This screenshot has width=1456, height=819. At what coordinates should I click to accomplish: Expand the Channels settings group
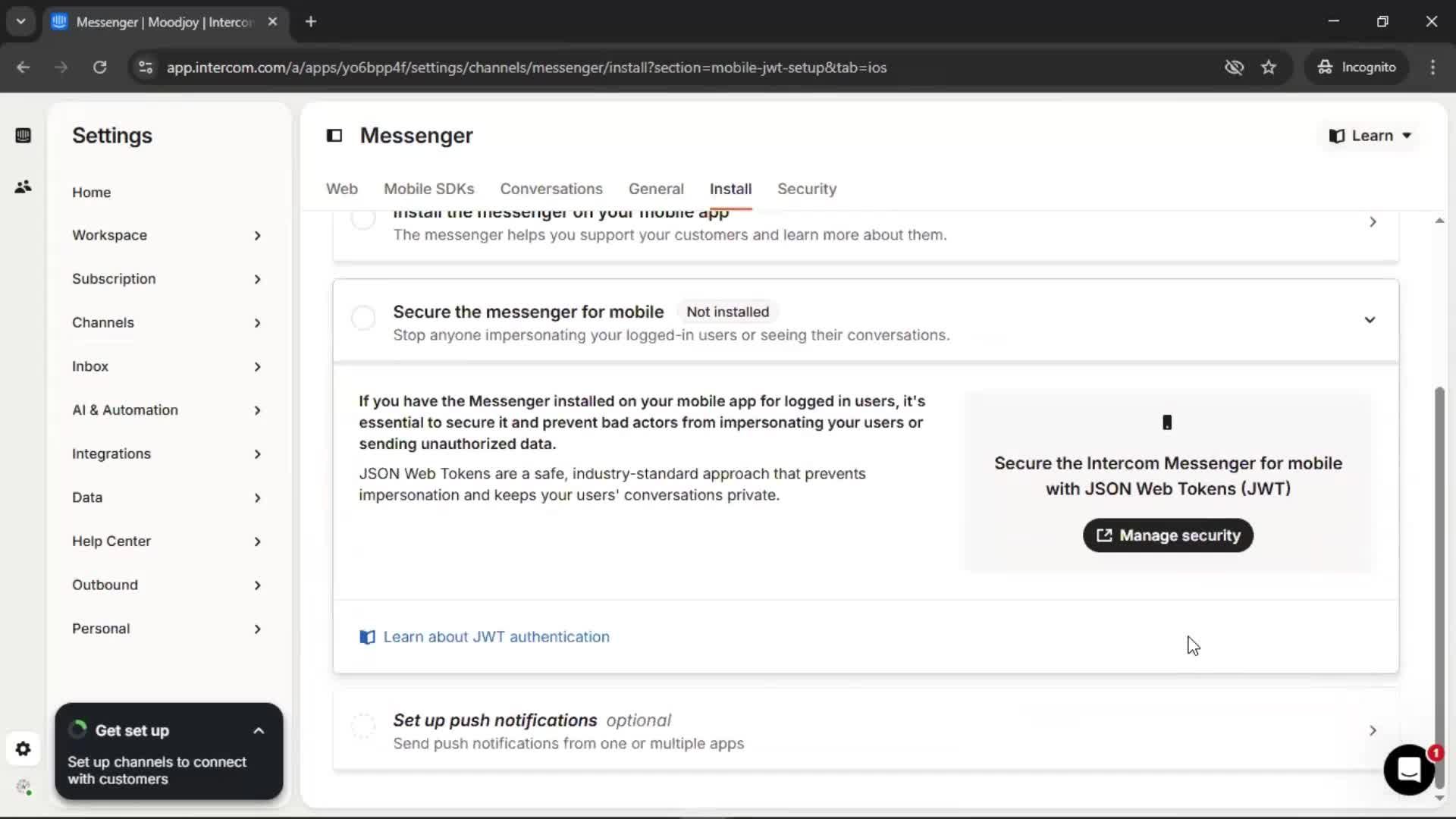(x=166, y=323)
